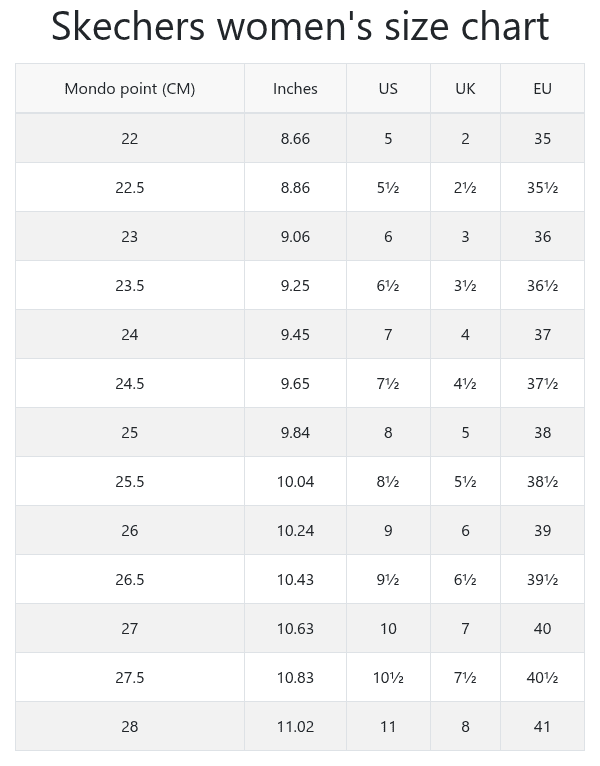
Task: Click the 22.5 Mondo point cell
Action: pos(130,187)
